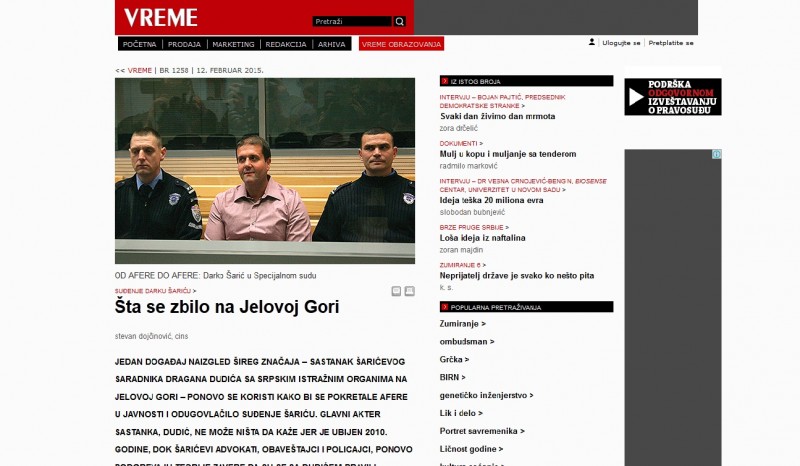Screen dimensions: 800x466
Task: Click photo caption Od afere do afere
Action: [x=215, y=276]
